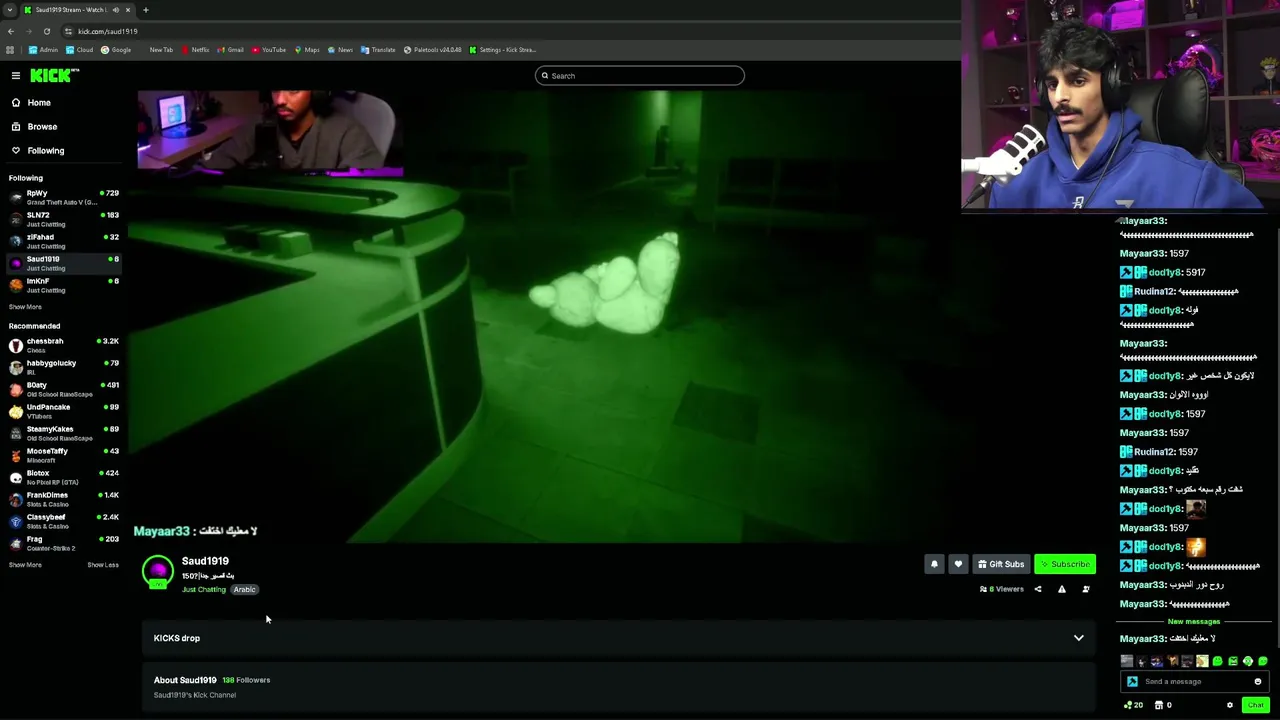
Task: Open a new browser tab
Action: (145, 10)
